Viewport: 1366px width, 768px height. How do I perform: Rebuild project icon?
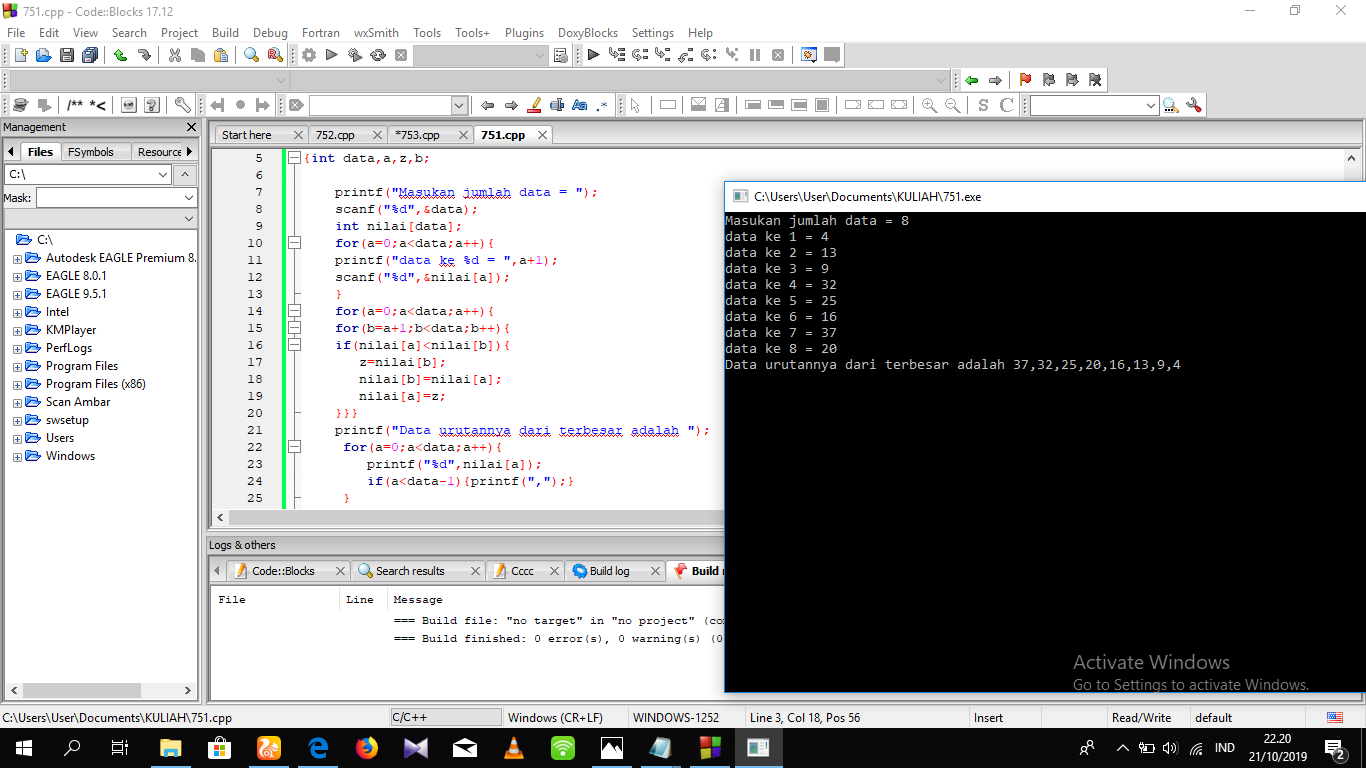(x=378, y=55)
